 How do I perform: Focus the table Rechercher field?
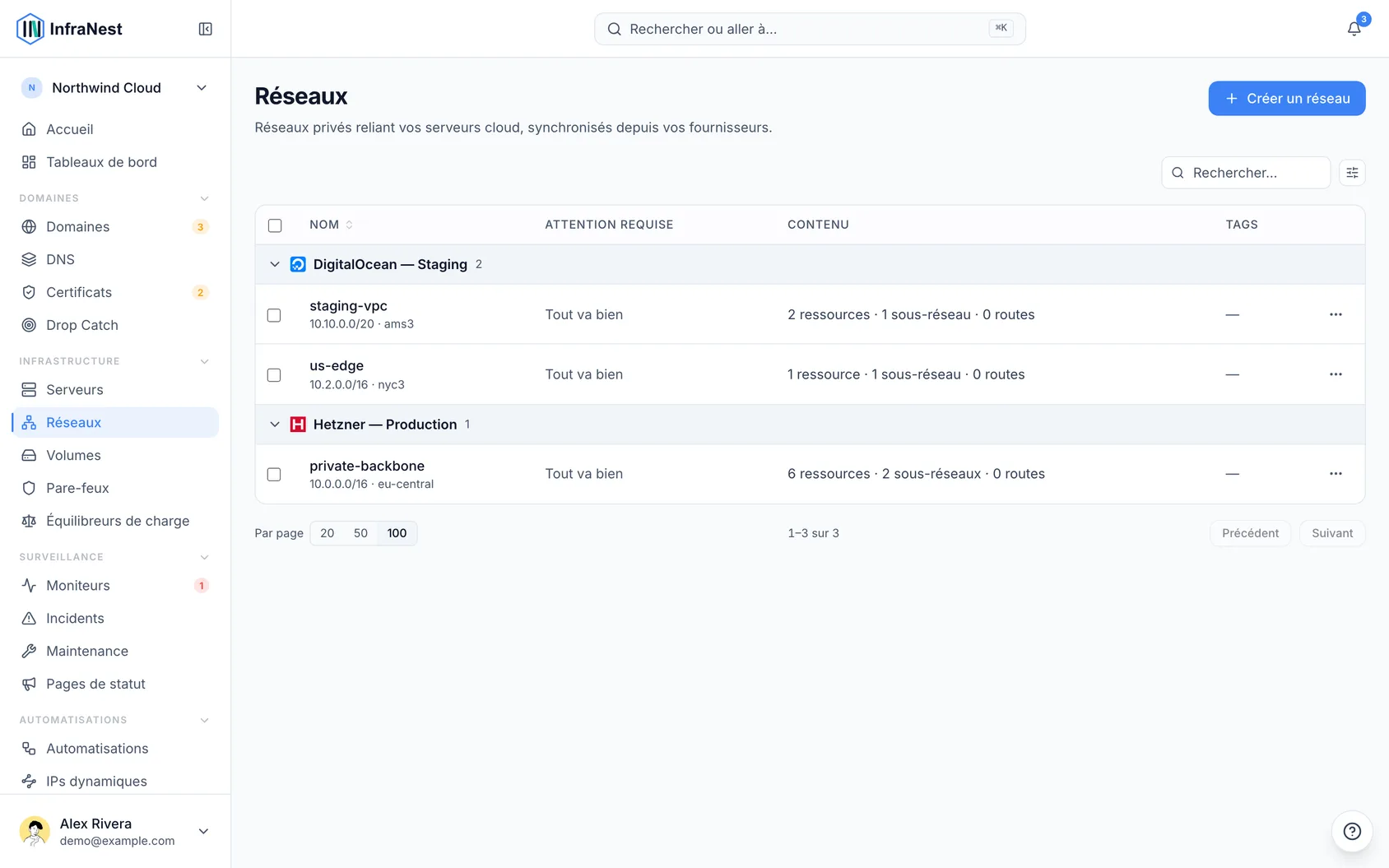click(1246, 173)
